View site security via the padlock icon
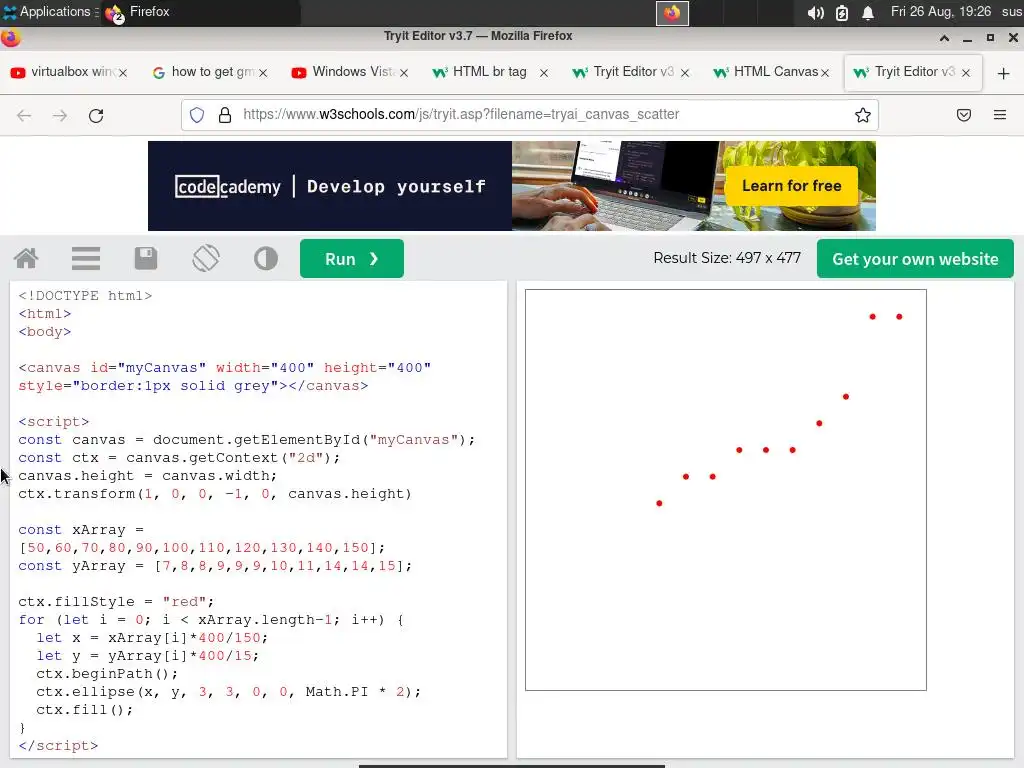 (225, 115)
